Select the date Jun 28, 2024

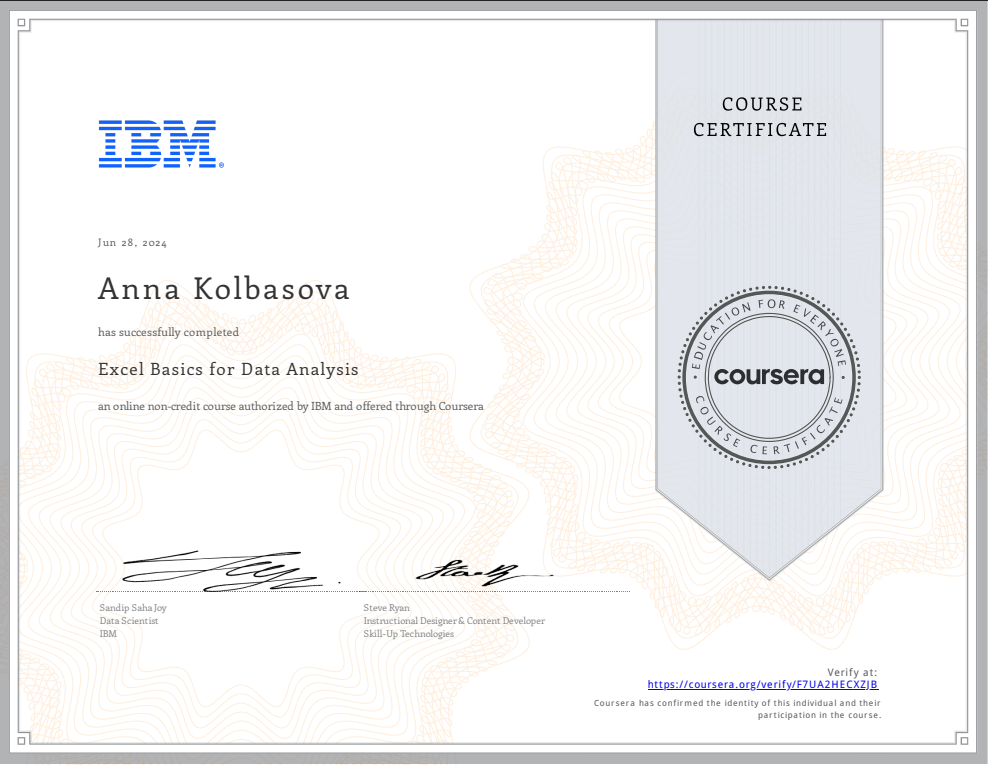(132, 243)
